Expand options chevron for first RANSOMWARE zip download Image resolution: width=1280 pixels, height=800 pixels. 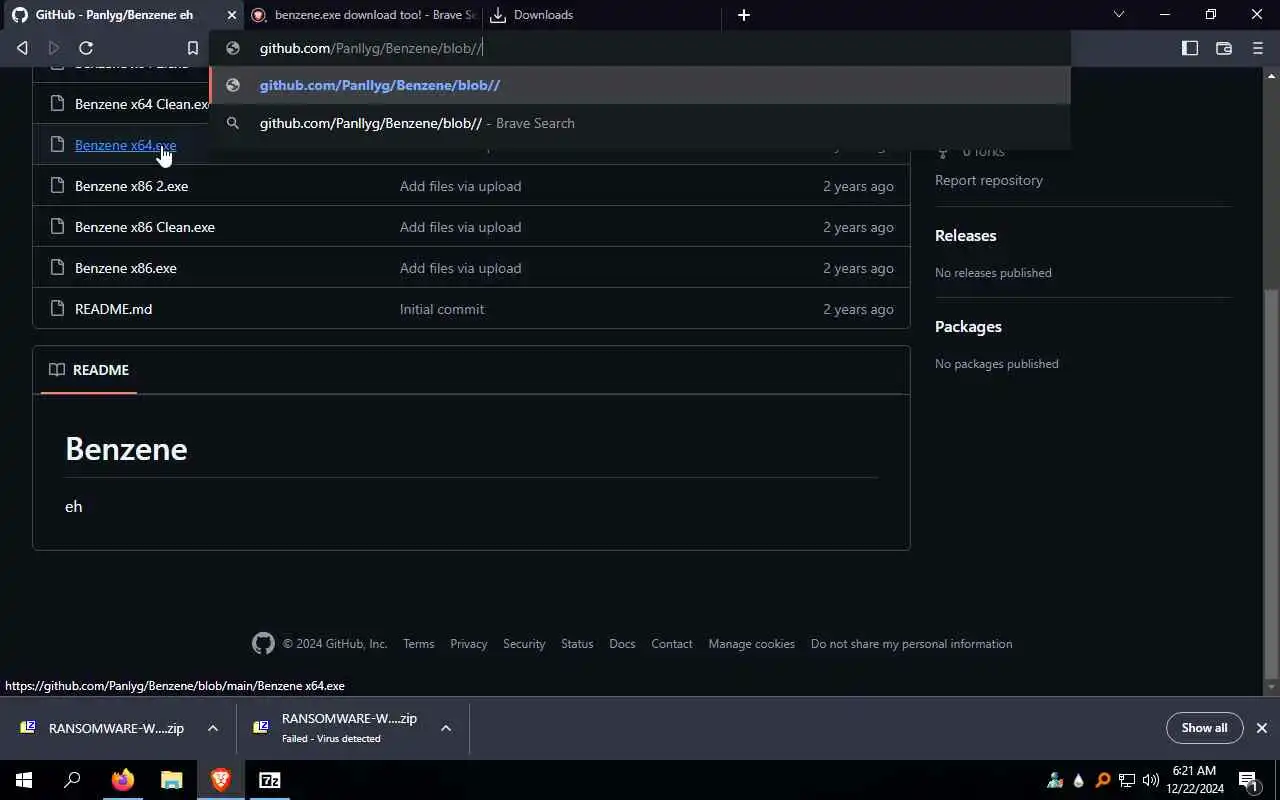click(x=213, y=728)
